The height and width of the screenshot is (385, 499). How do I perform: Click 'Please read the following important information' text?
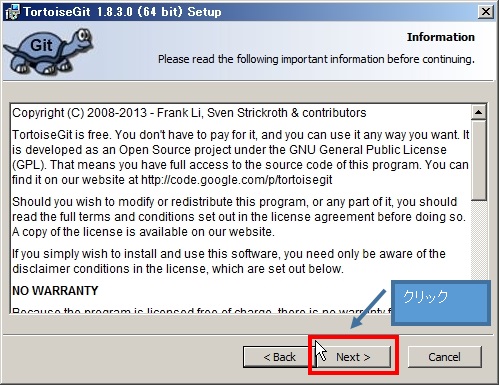click(x=316, y=59)
